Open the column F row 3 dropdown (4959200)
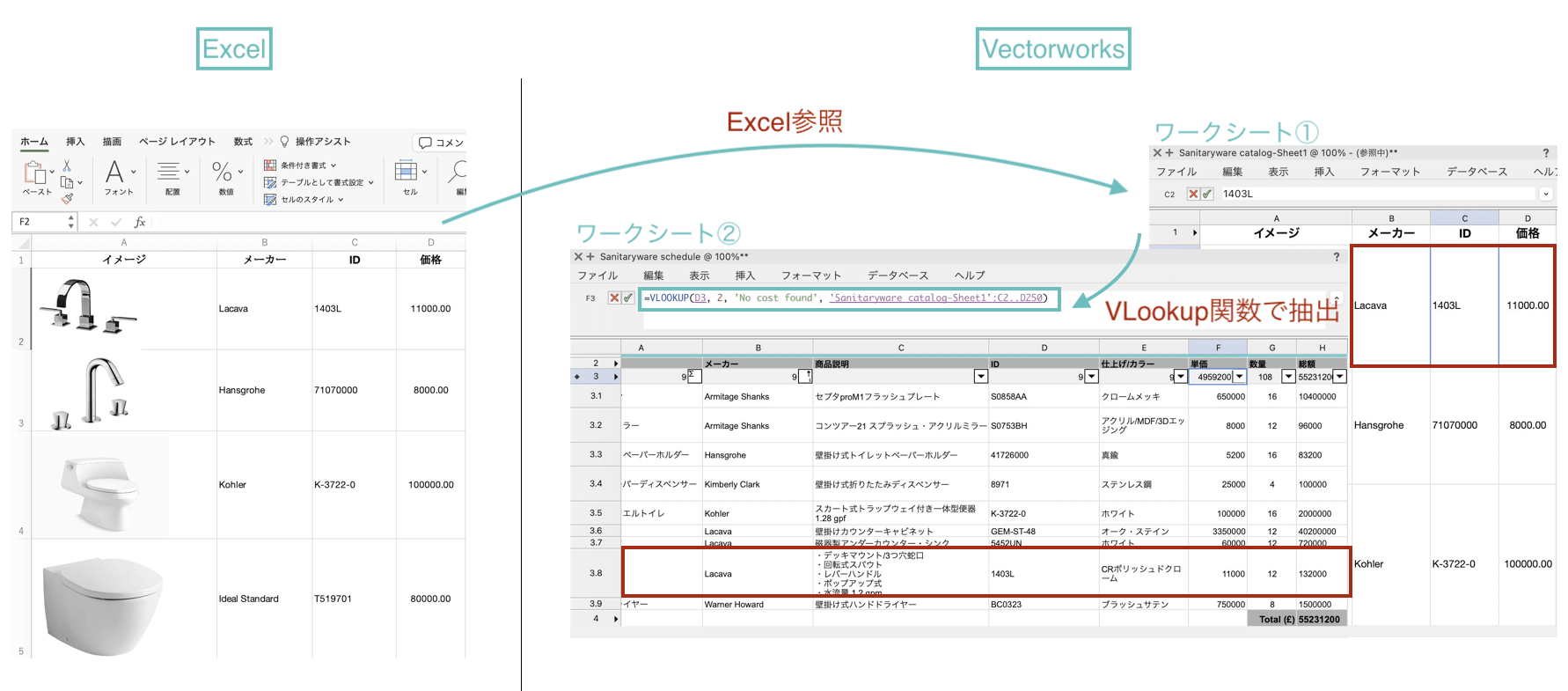The width and height of the screenshot is (1568, 691). click(x=1240, y=377)
